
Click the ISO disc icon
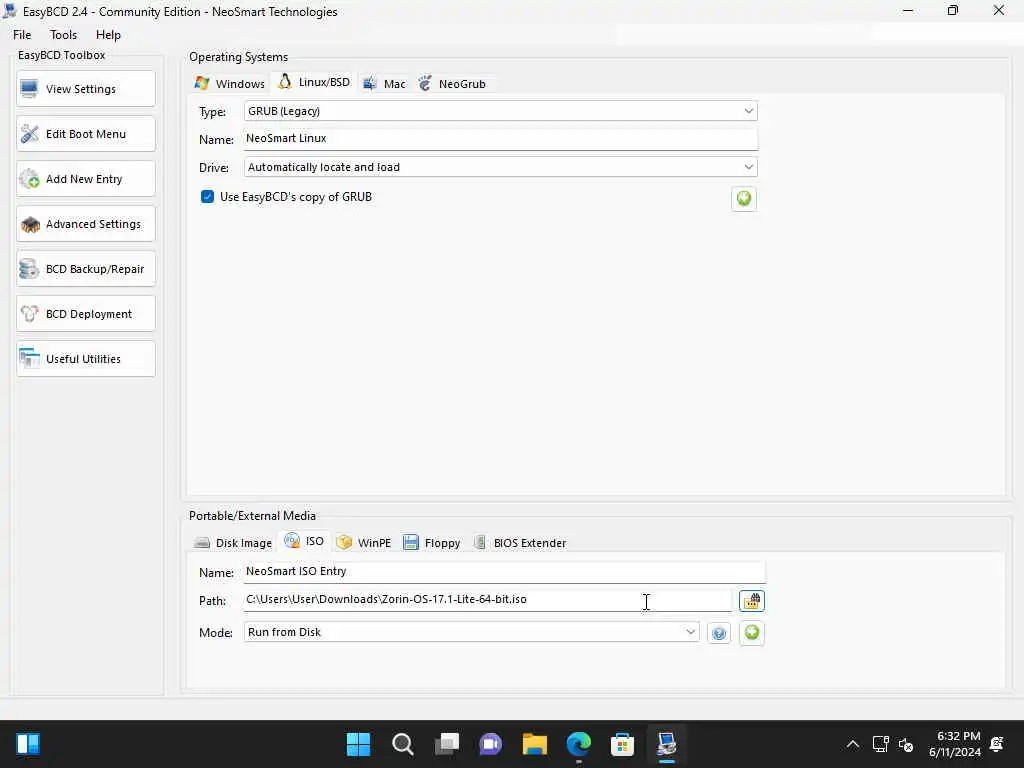pos(292,541)
